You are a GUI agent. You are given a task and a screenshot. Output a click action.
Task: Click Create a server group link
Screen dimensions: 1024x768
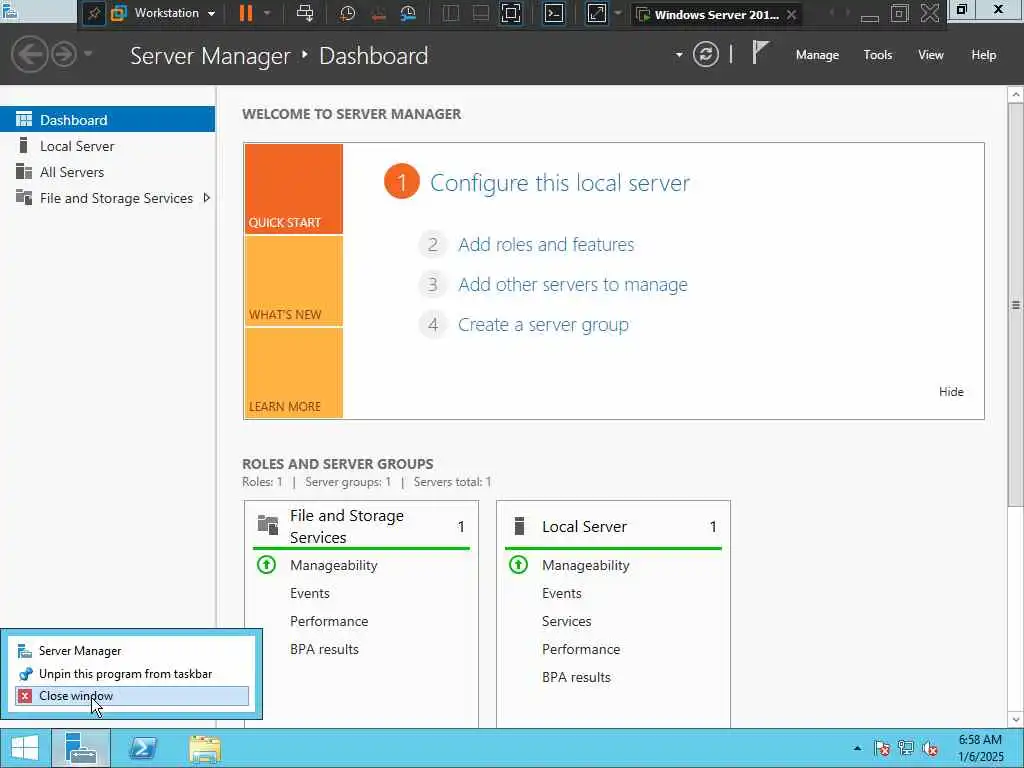(x=543, y=325)
